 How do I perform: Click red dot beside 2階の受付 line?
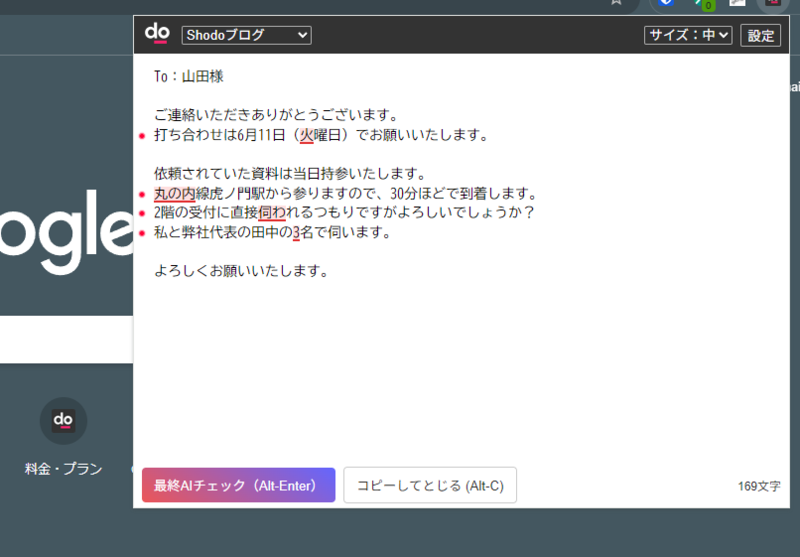[x=142, y=213]
